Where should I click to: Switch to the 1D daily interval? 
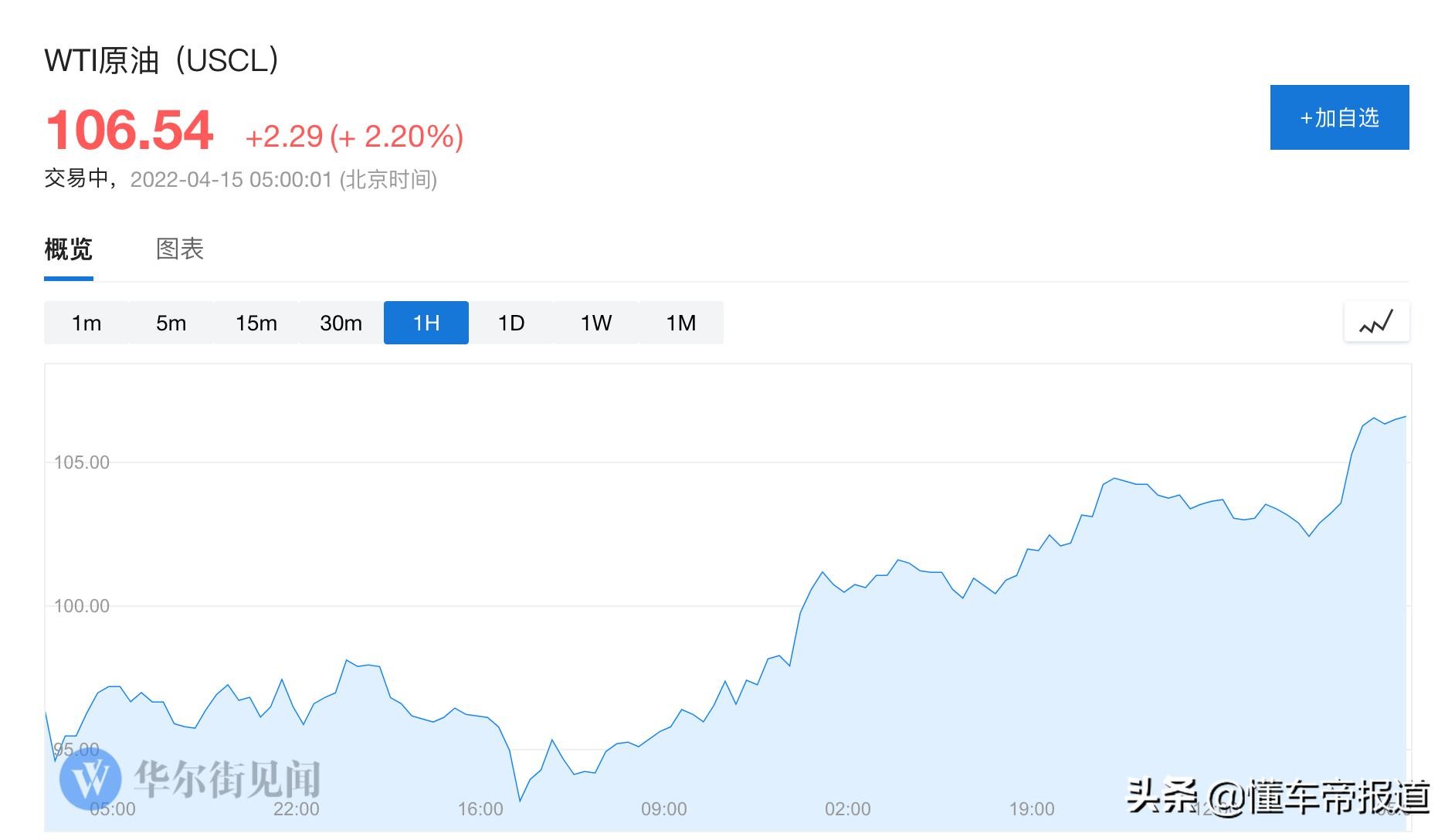(511, 323)
